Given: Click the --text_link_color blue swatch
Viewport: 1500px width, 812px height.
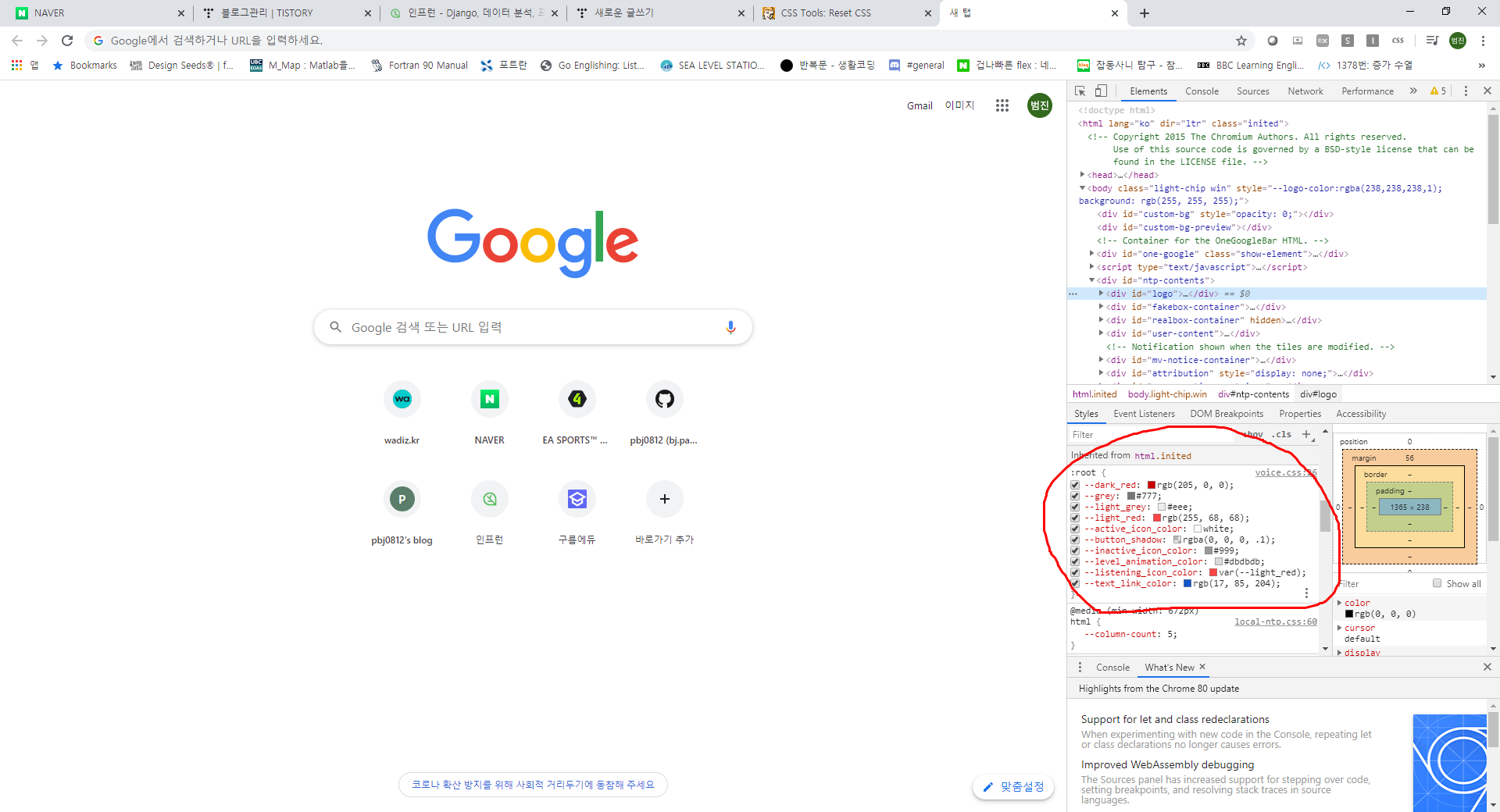Looking at the screenshot, I should point(1187,583).
